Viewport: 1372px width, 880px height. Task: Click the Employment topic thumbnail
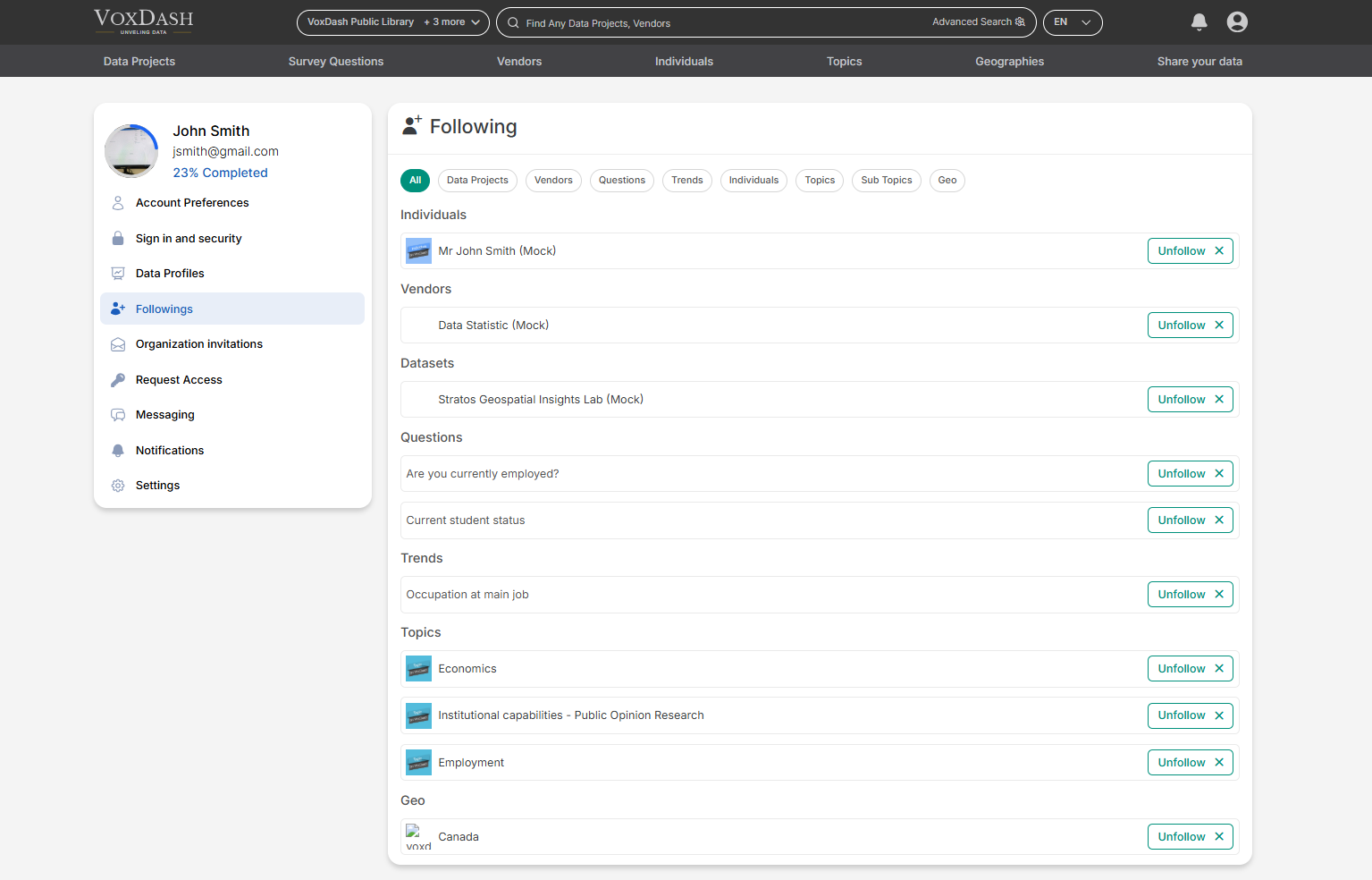418,763
